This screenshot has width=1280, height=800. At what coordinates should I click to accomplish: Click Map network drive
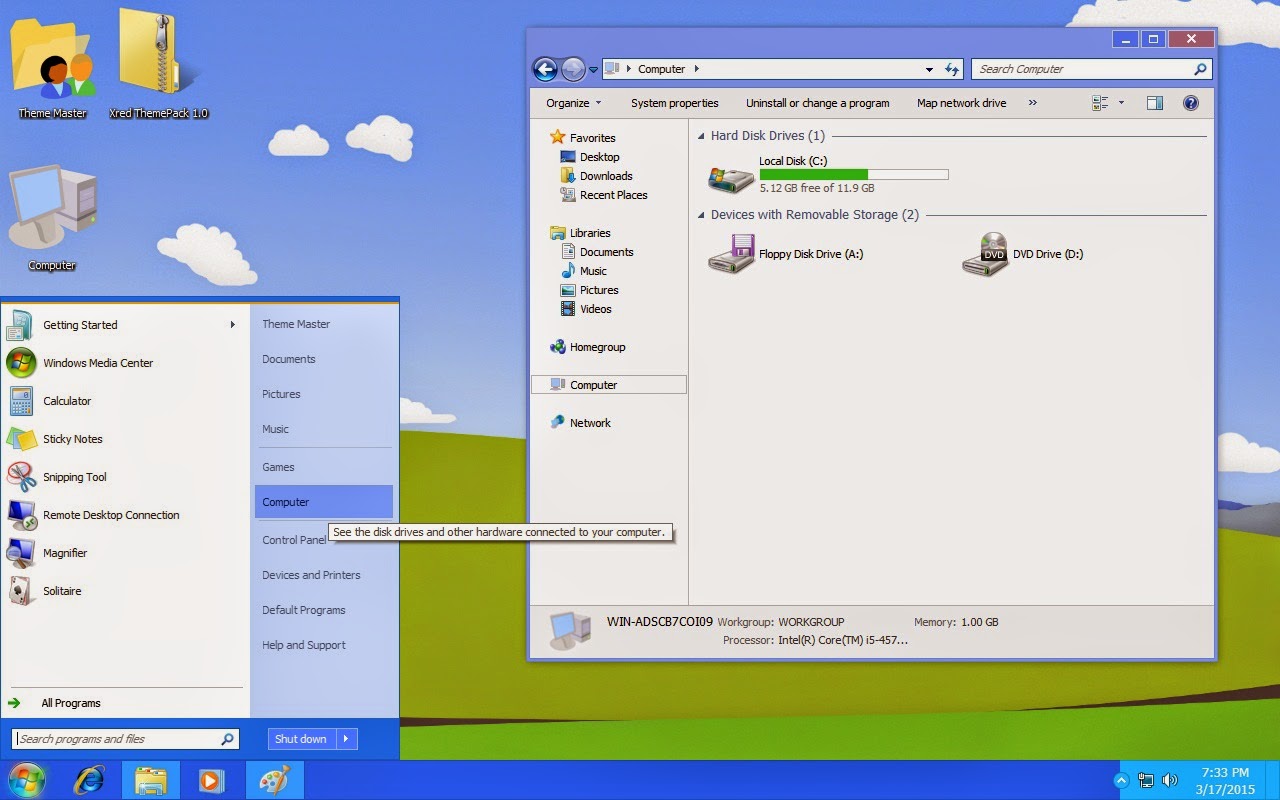click(x=962, y=103)
